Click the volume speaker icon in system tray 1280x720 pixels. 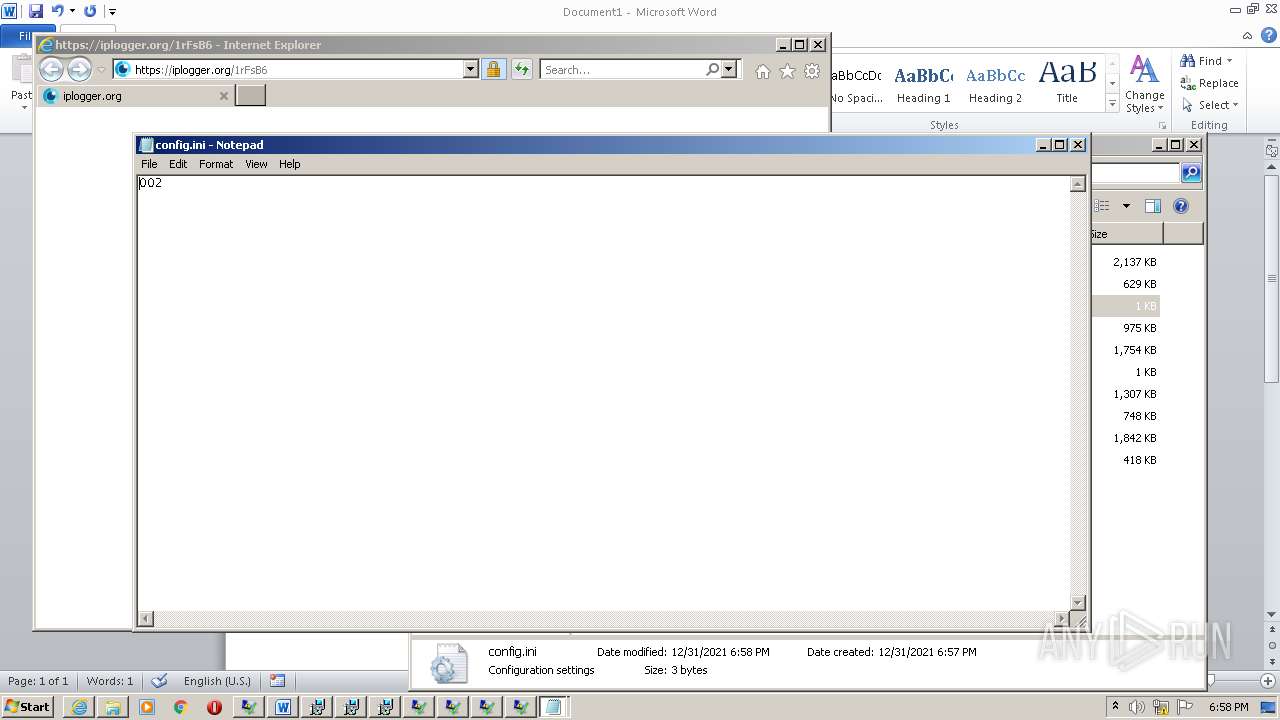click(x=1135, y=707)
